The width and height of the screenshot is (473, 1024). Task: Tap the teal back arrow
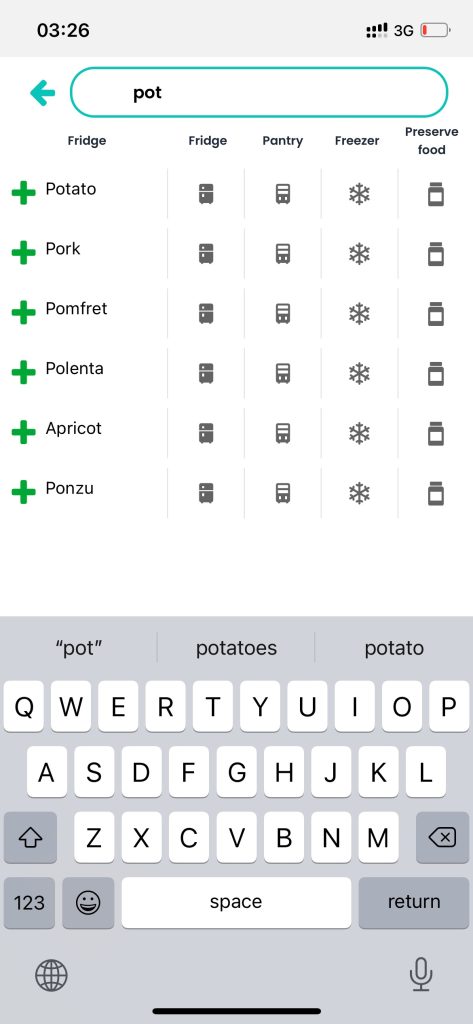(42, 93)
